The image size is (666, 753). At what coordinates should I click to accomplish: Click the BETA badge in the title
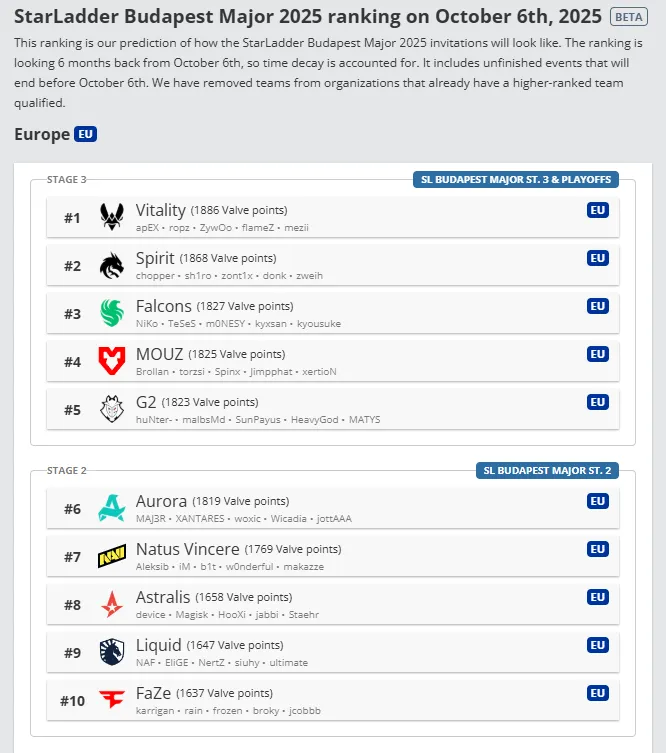tap(628, 17)
